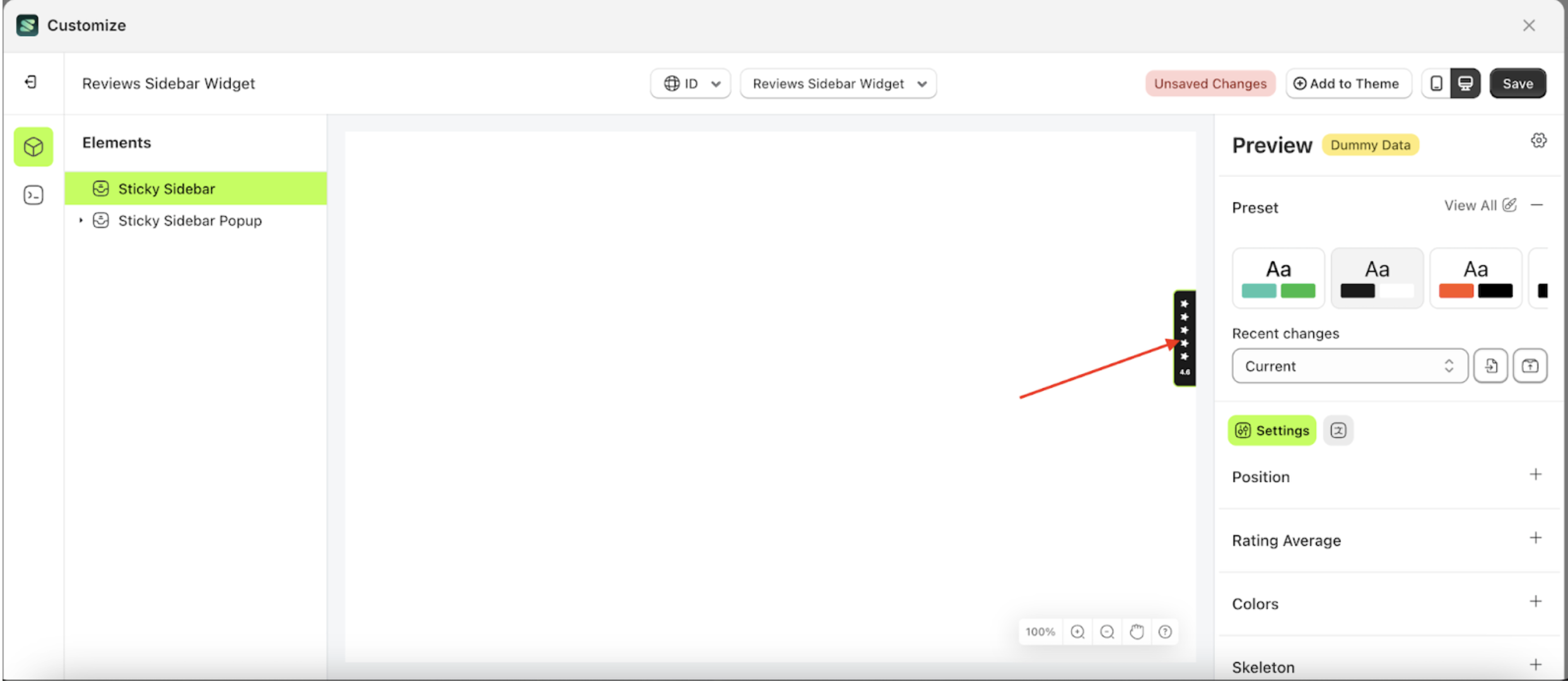
Task: Zoom in on the canvas with magnifier plus
Action: (x=1077, y=631)
